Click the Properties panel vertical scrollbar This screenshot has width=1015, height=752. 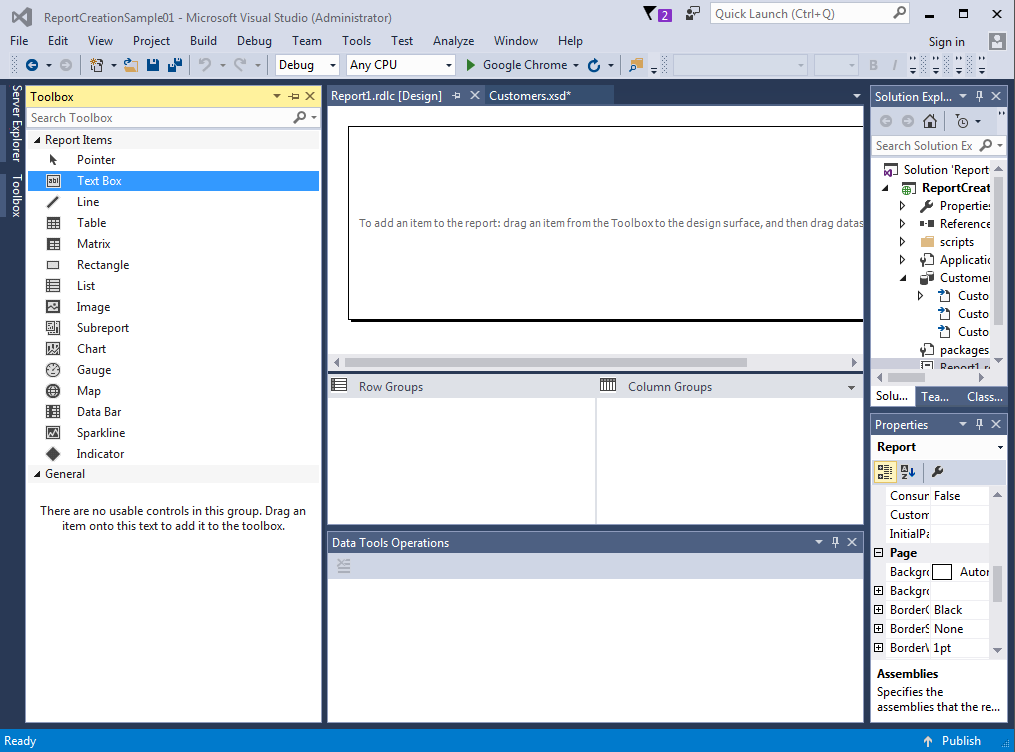coord(997,582)
